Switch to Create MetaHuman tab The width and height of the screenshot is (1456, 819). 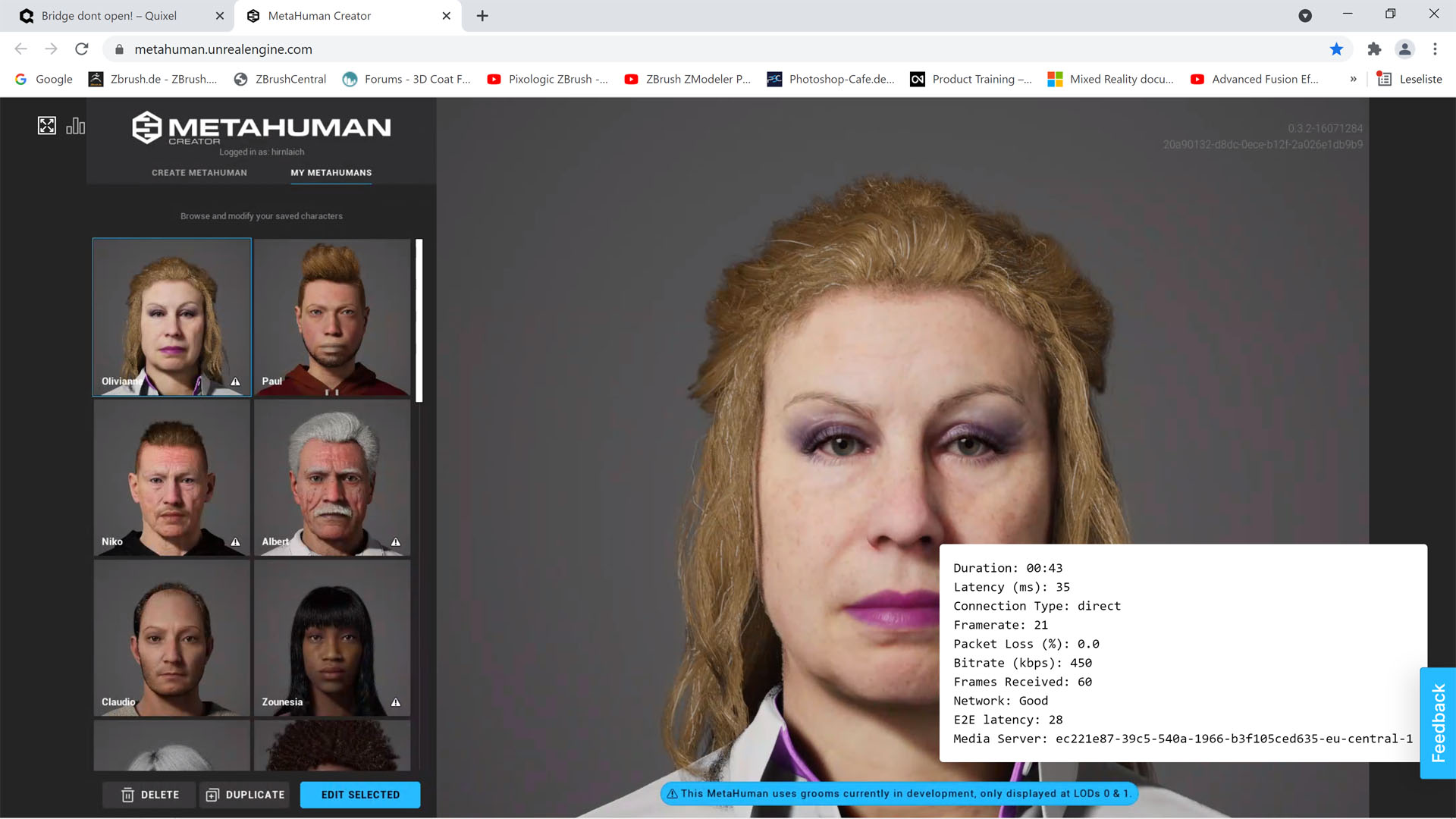coord(199,173)
